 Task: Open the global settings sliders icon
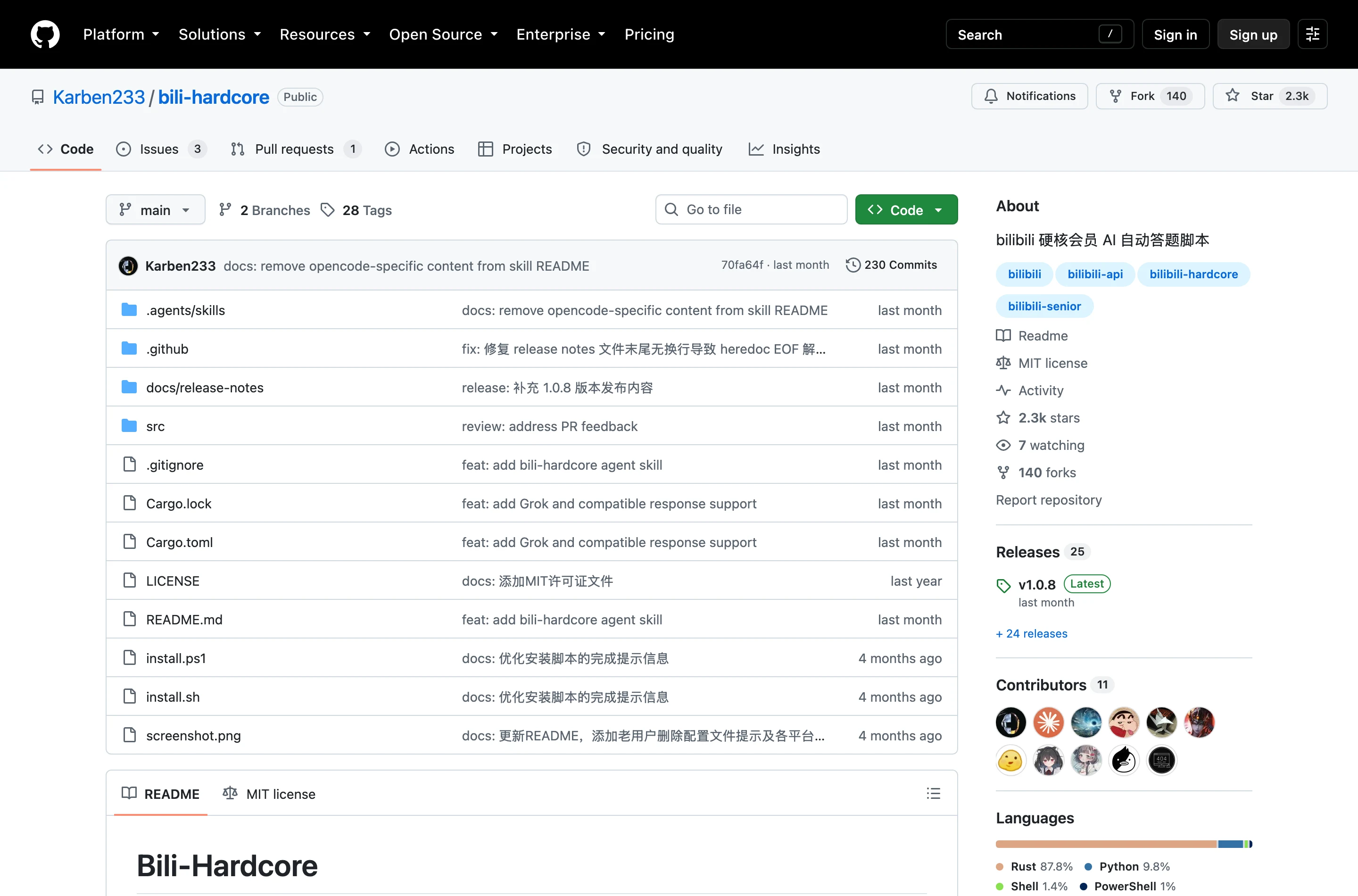pyautogui.click(x=1312, y=34)
